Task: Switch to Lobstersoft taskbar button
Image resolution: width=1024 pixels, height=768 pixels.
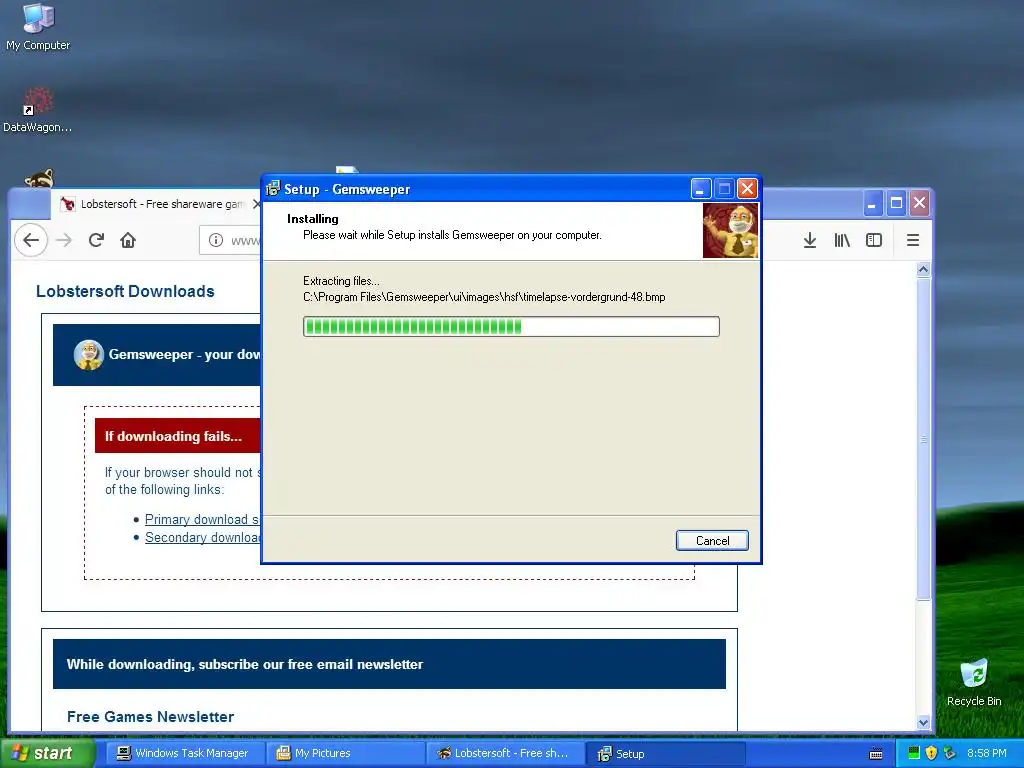Action: pyautogui.click(x=506, y=753)
